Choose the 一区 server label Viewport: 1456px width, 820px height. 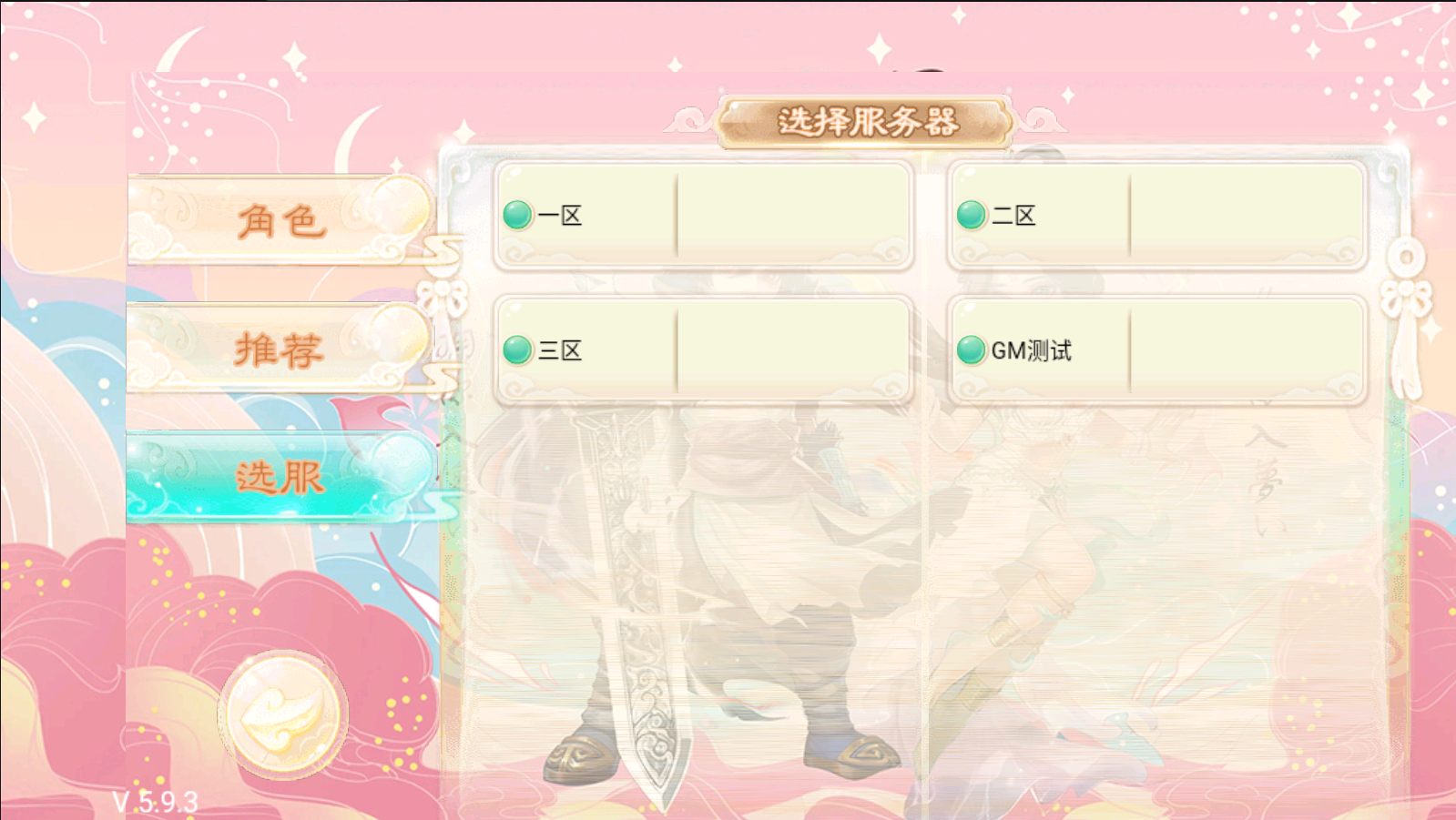coord(560,216)
